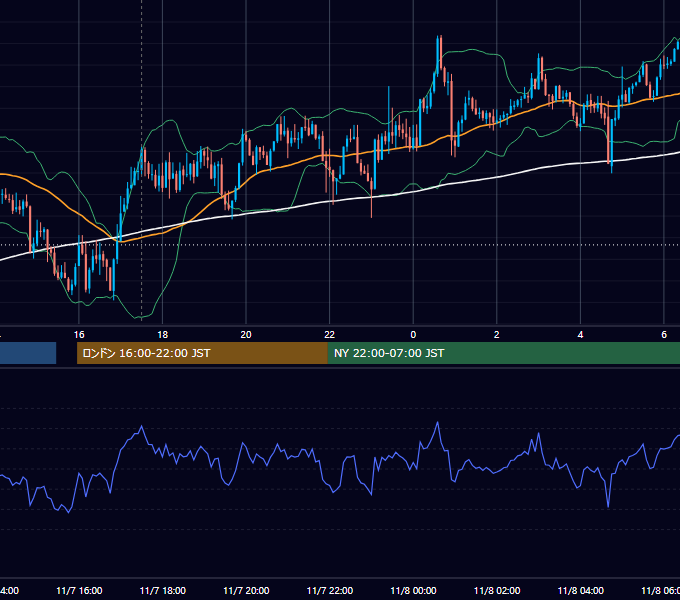This screenshot has width=680, height=600.
Task: Click the 20 hour label on price chart axis
Action: (x=246, y=335)
